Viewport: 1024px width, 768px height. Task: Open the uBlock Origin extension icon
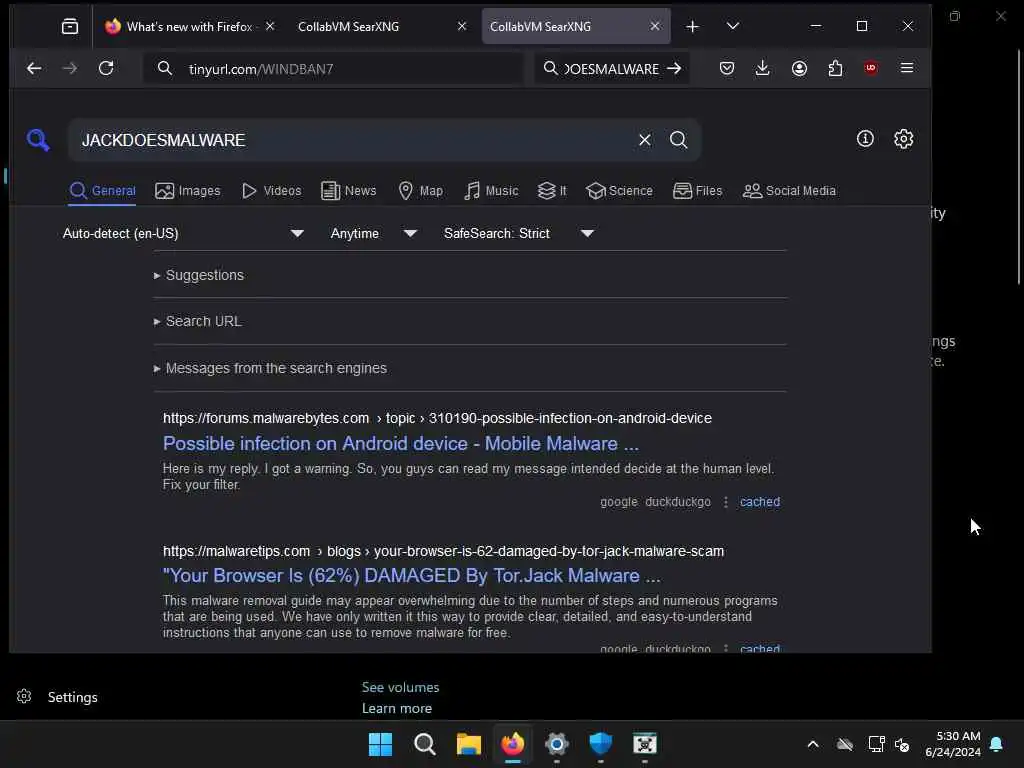(871, 68)
